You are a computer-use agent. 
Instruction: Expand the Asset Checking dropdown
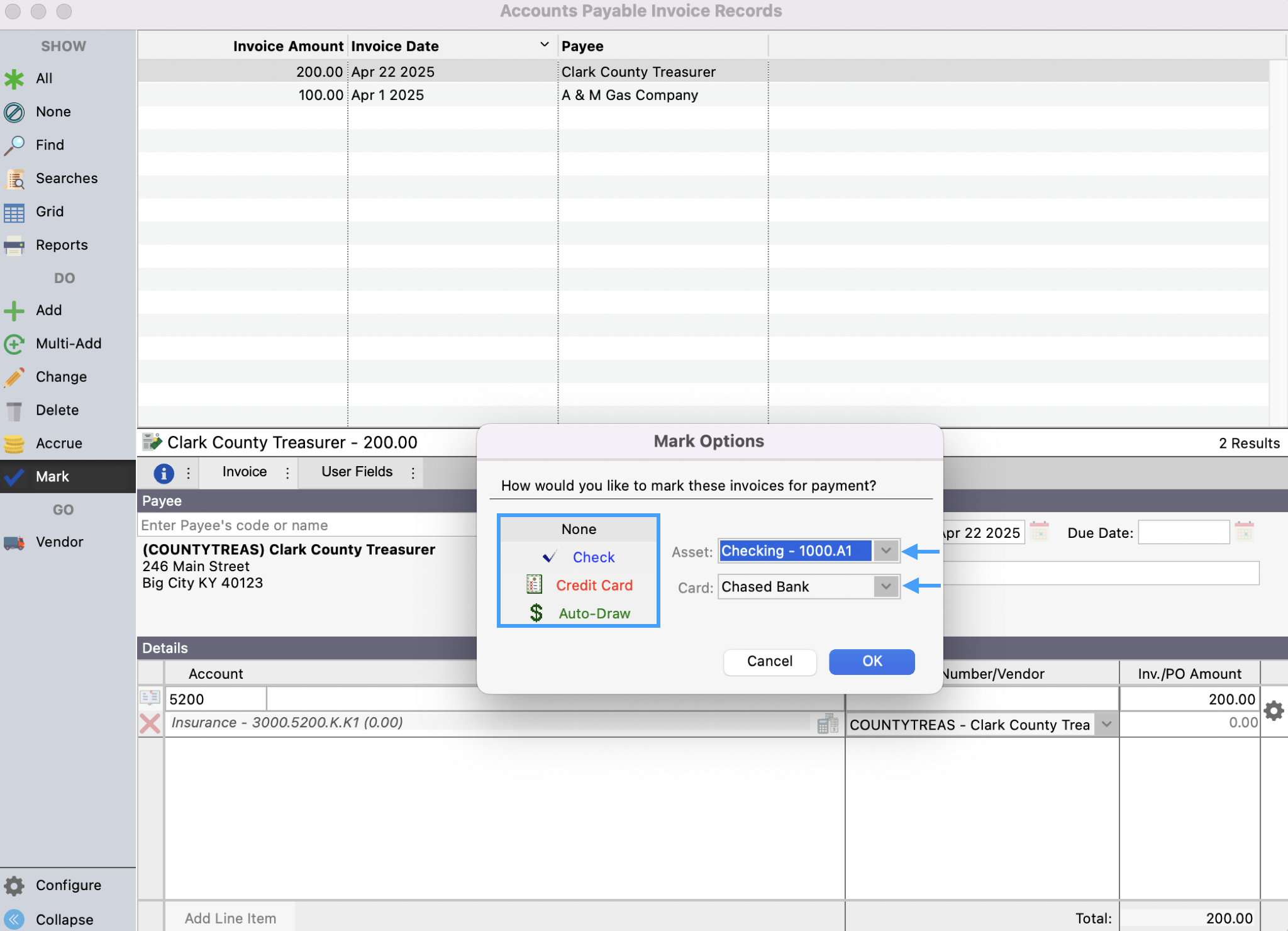(885, 552)
